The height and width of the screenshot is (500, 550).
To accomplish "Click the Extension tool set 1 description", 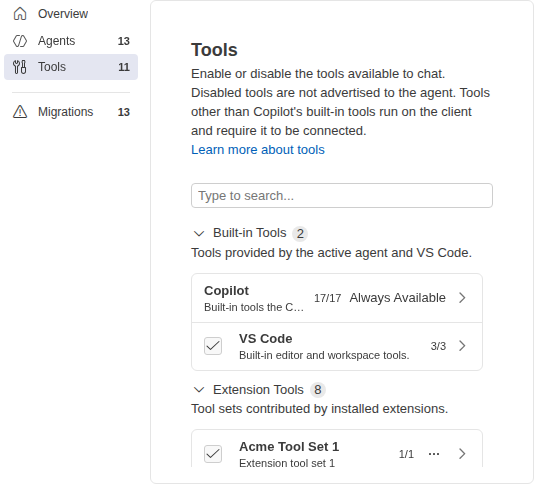I will coord(287,463).
